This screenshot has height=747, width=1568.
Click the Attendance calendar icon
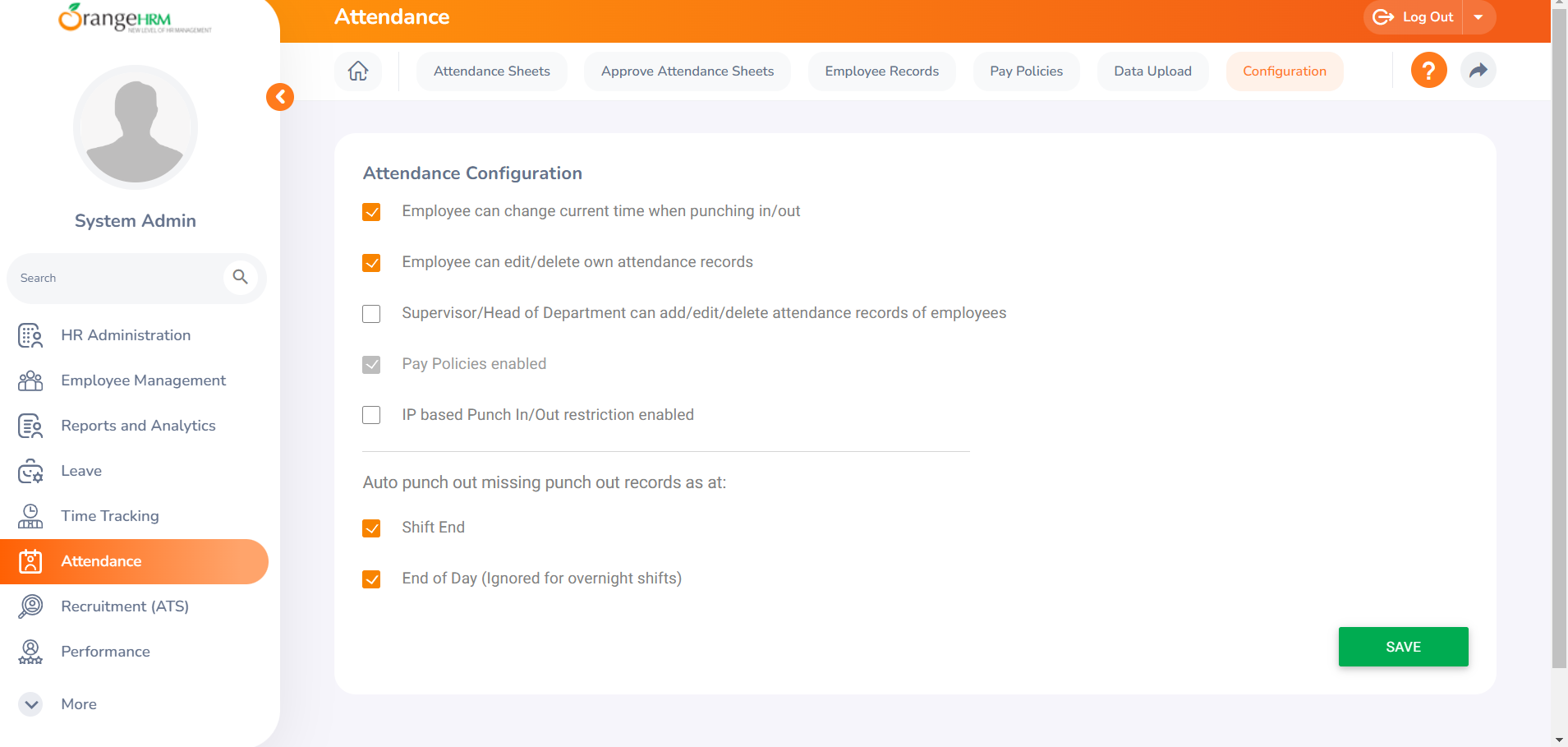click(x=30, y=561)
